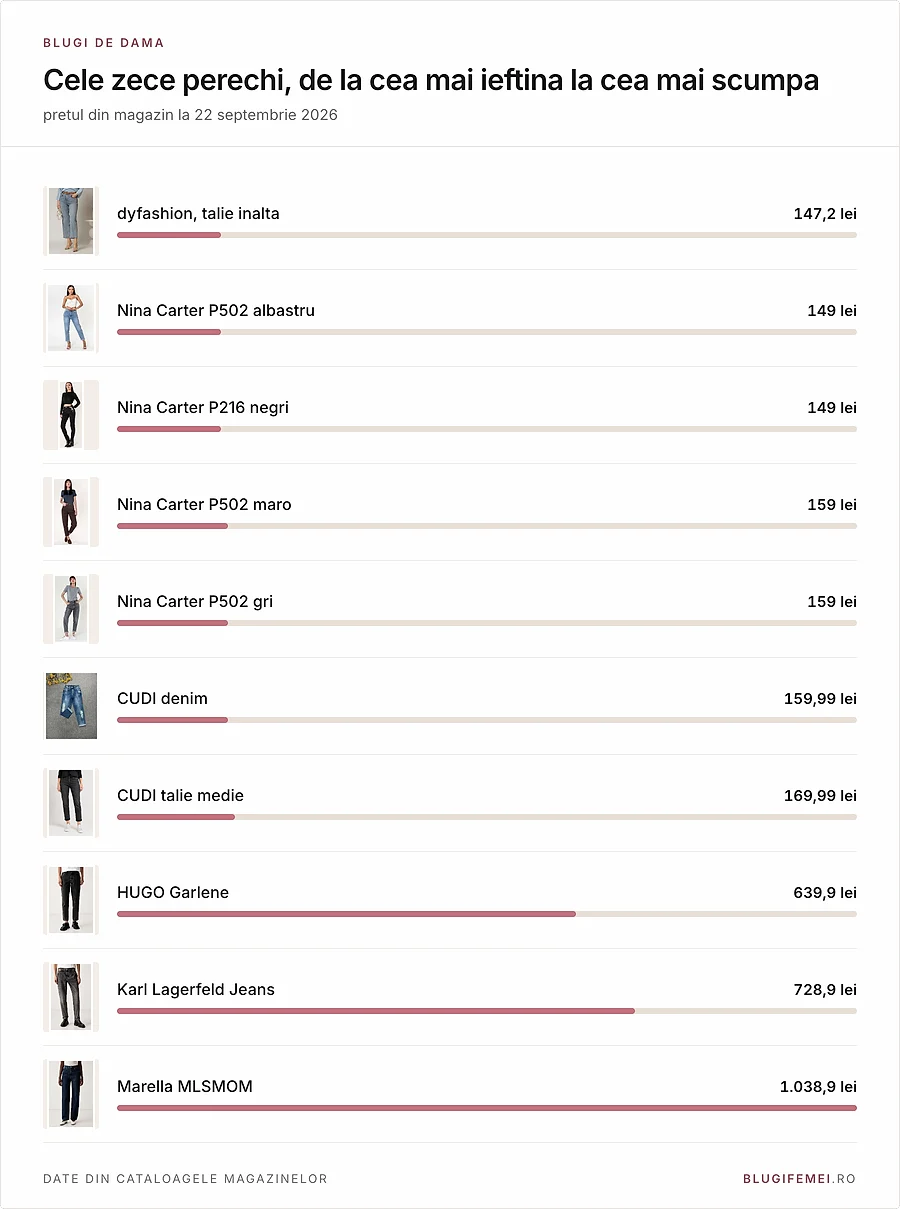This screenshot has width=900, height=1209.
Task: Visit the BLUGIFEMEI.RO footer link
Action: [x=799, y=1179]
